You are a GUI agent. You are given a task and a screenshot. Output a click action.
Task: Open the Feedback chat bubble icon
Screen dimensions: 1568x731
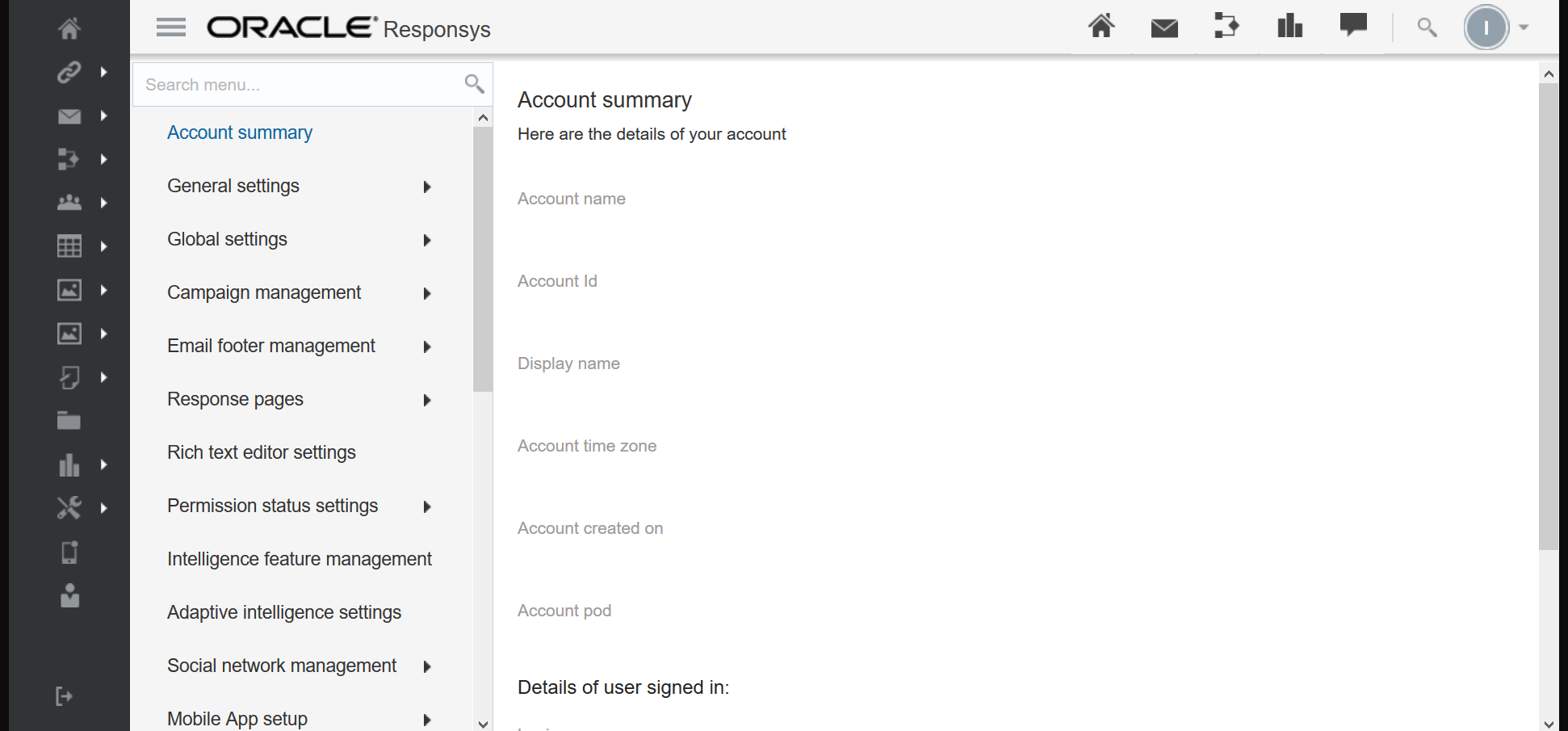pos(1352,25)
